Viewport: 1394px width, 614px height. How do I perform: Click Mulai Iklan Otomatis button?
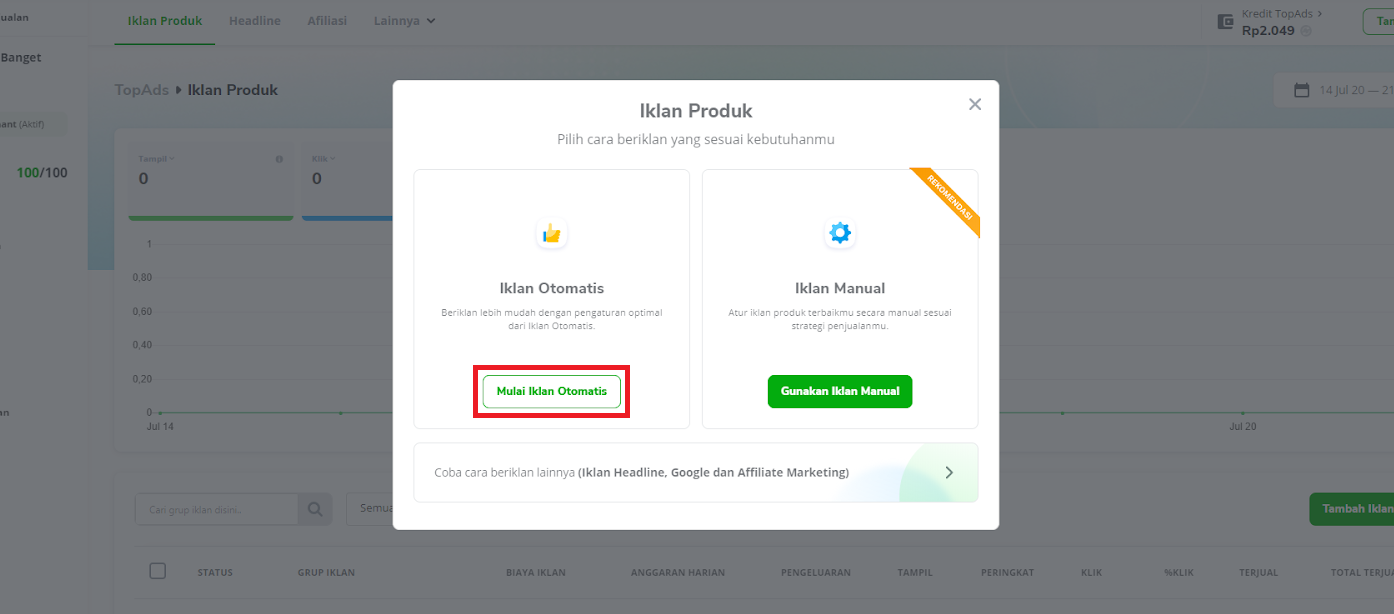pos(552,391)
